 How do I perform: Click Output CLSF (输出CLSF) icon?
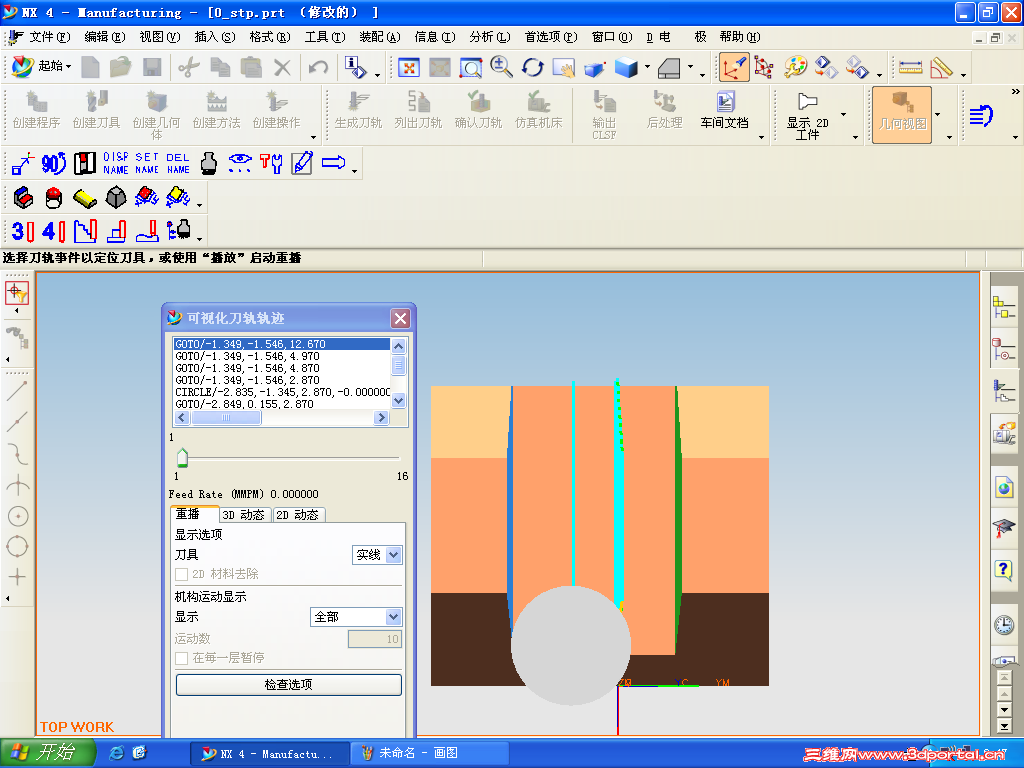click(604, 115)
